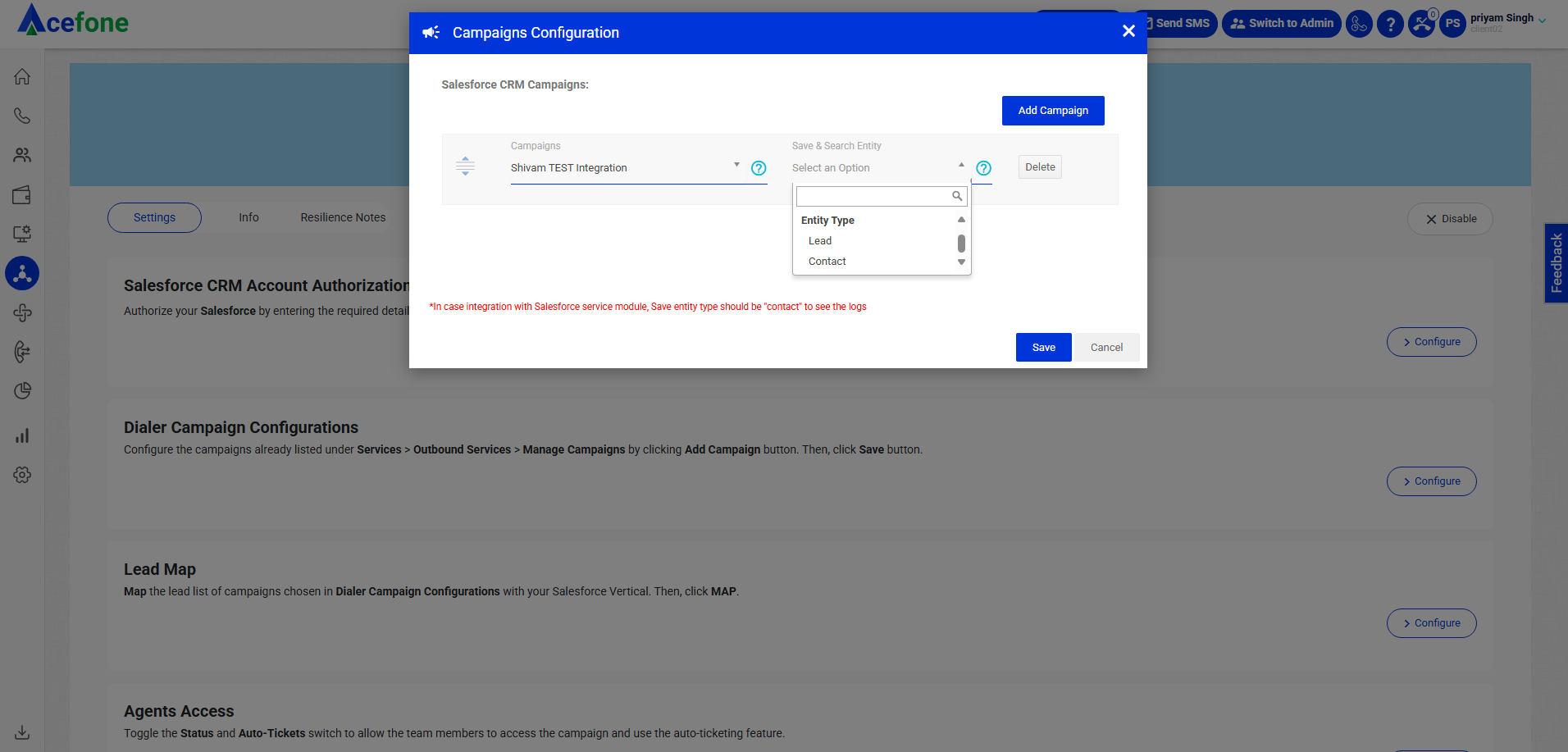Delete the Shivam TEST Integration campaign row

1040,167
